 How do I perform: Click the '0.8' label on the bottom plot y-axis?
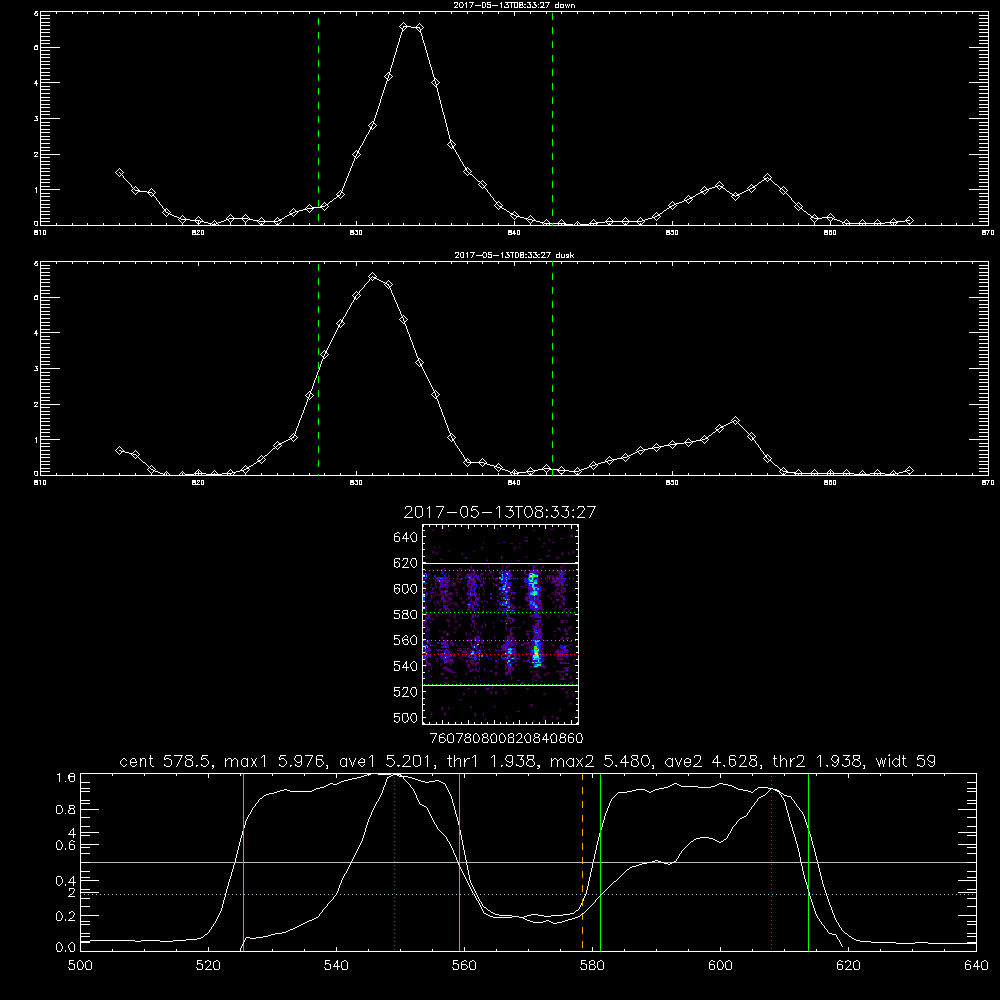coord(66,809)
